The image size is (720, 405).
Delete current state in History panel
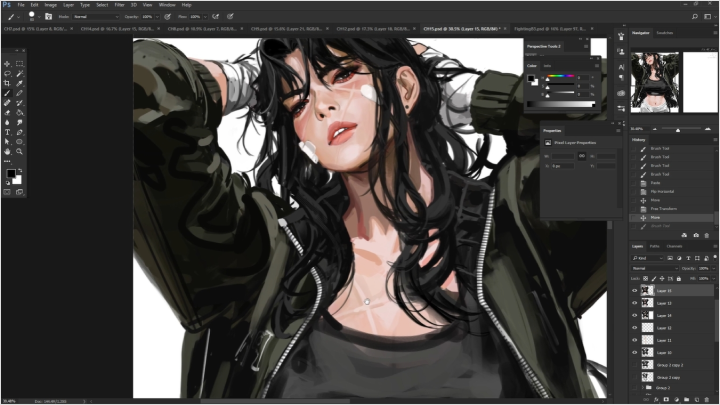point(707,235)
